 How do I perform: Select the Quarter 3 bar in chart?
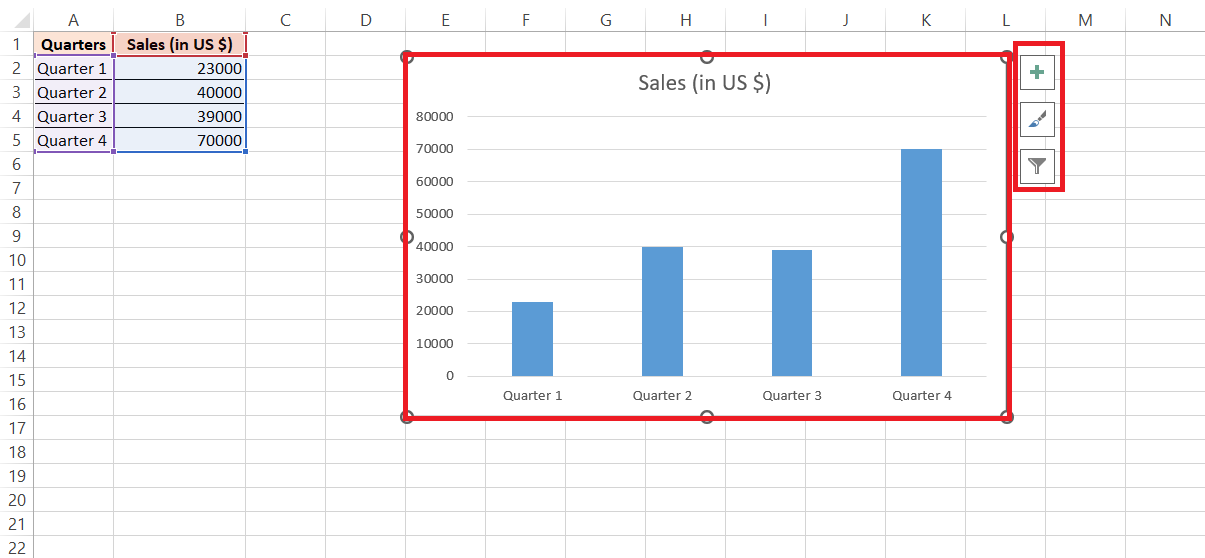(x=792, y=313)
